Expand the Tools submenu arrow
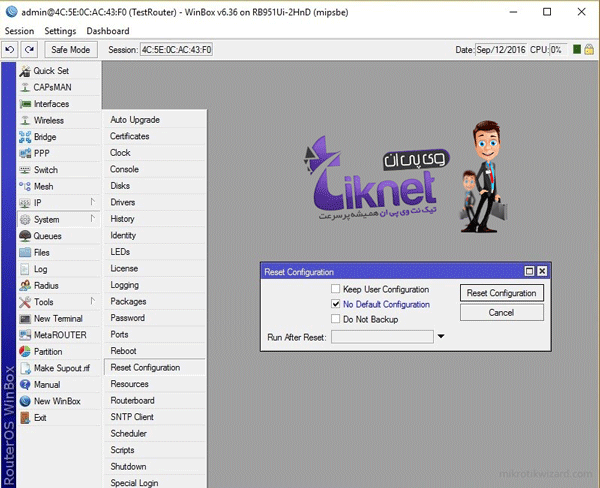Image resolution: width=600 pixels, height=488 pixels. (91, 301)
